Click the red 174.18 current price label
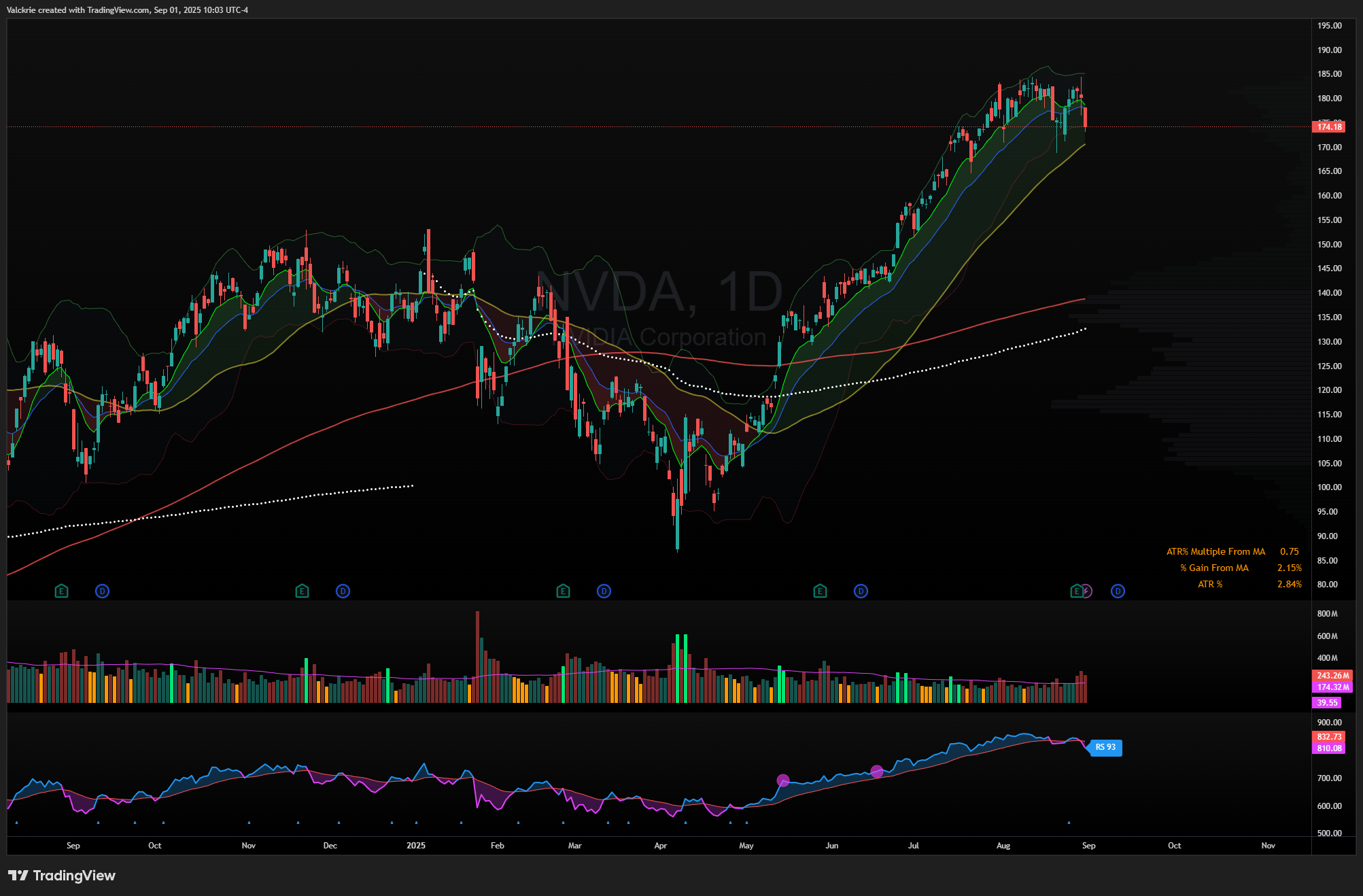 point(1329,127)
